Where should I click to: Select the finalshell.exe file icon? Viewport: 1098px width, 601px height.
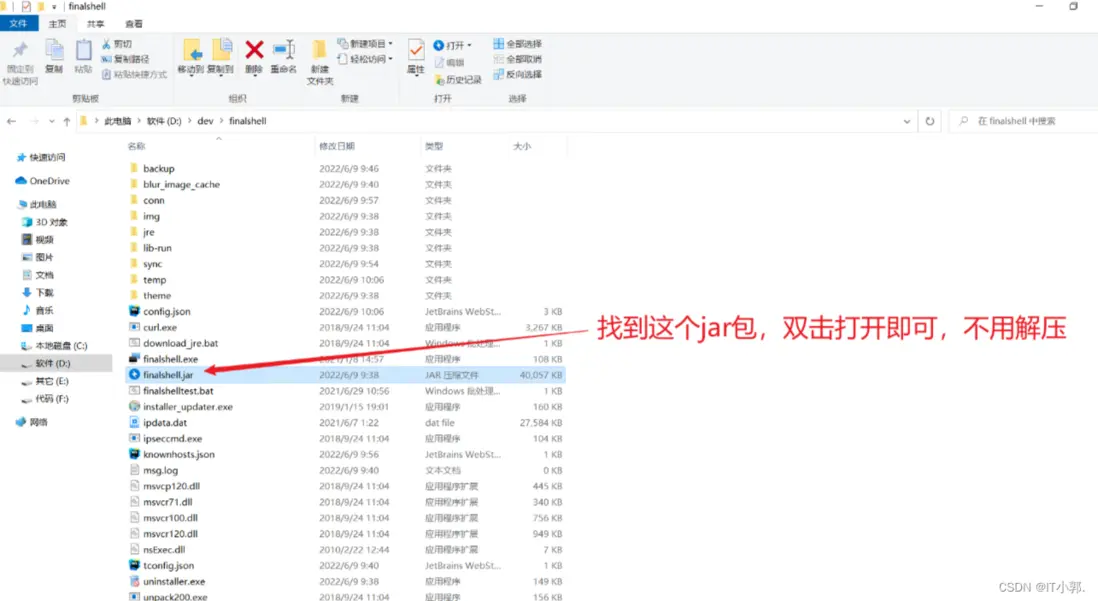tap(134, 359)
